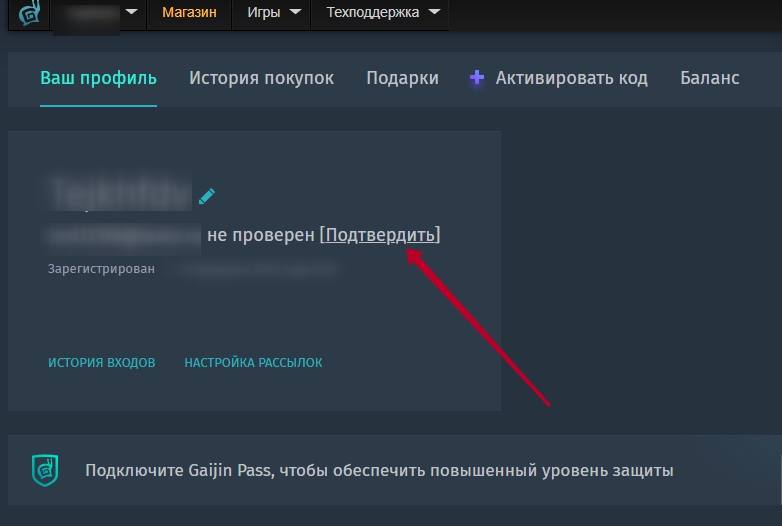
Task: Click the pencil icon to edit nickname
Action: tap(207, 196)
